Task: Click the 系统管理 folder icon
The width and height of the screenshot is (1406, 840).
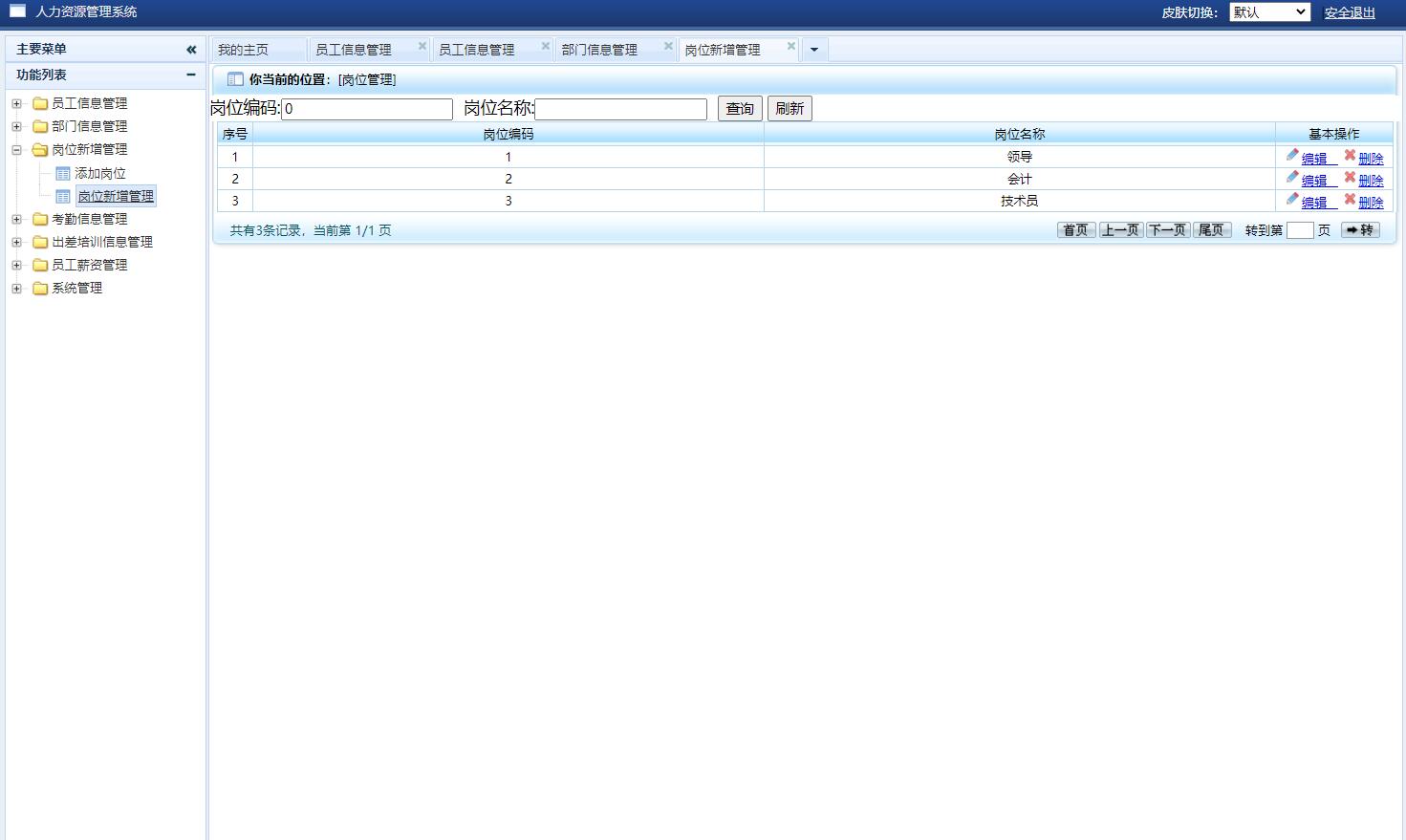Action: [x=40, y=288]
